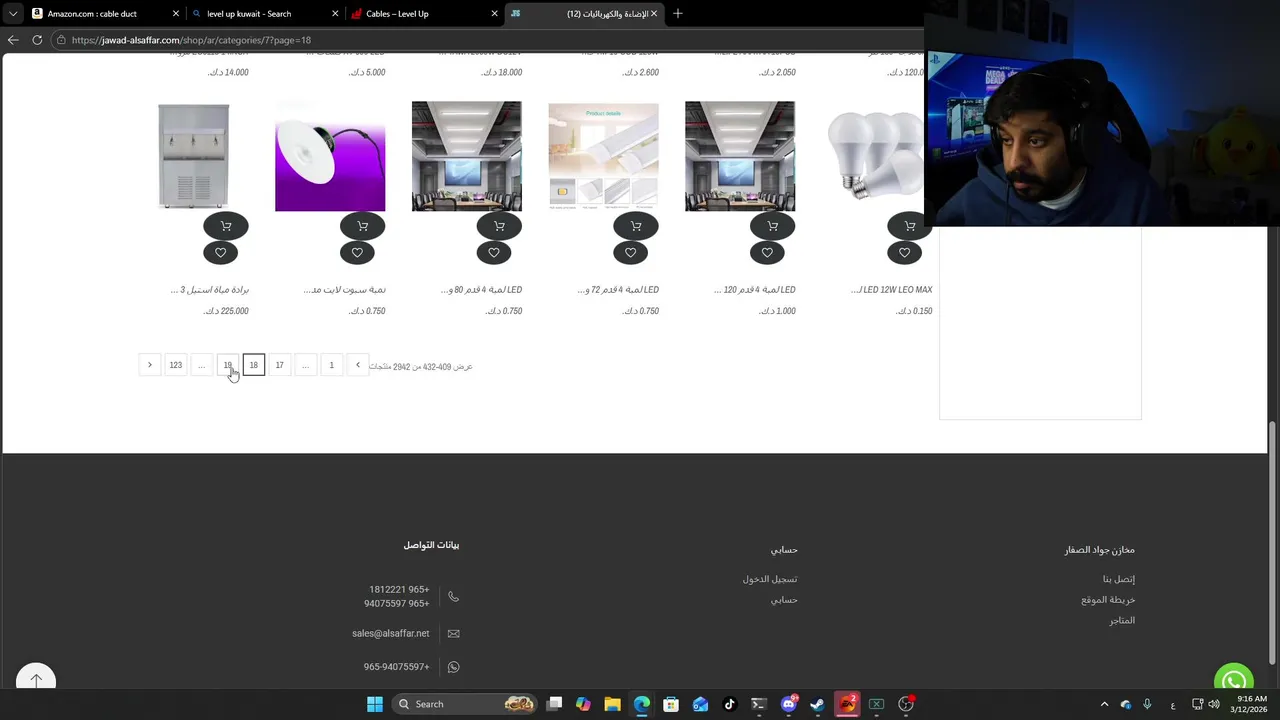Select current pagination page 18
This screenshot has width=1280, height=720.
[x=254, y=365]
